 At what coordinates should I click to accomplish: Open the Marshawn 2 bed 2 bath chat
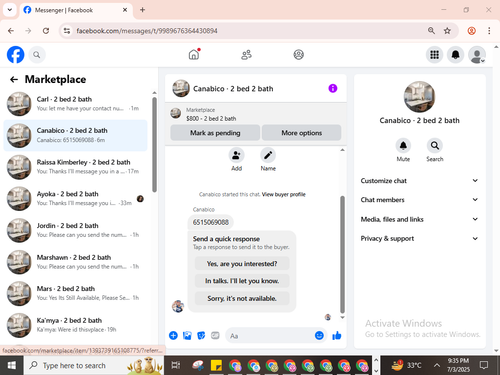pos(75,262)
